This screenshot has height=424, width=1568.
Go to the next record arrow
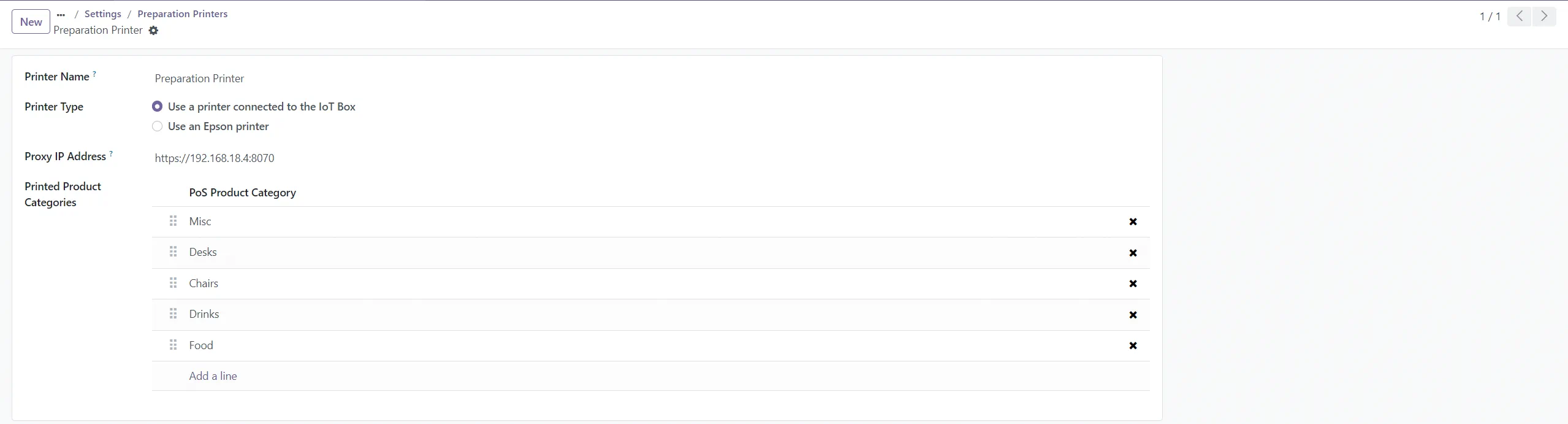(1543, 17)
